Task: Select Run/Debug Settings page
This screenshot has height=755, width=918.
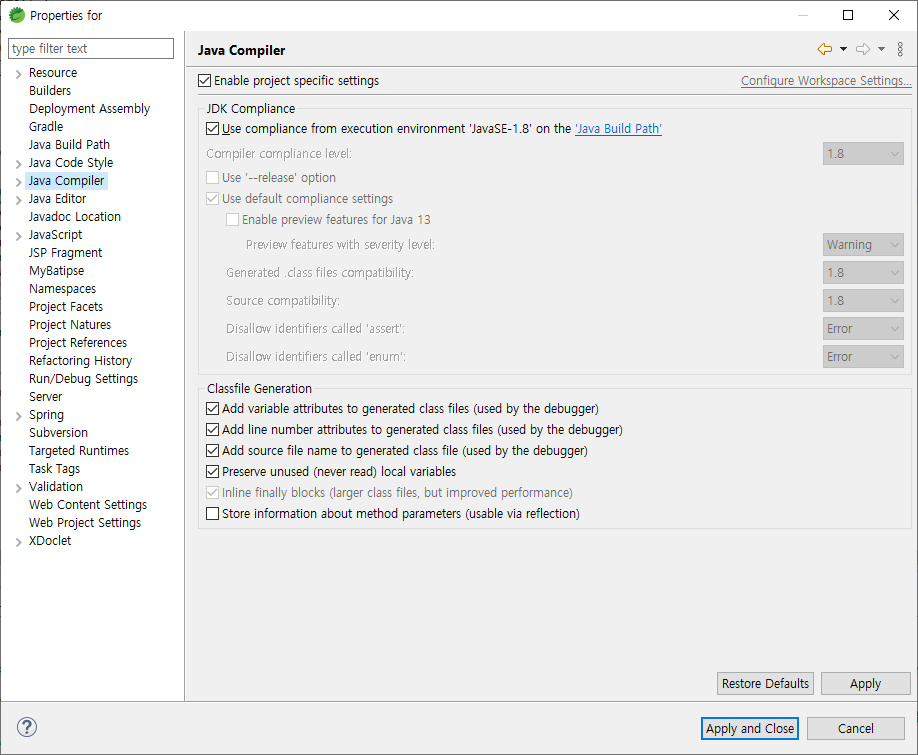Action: pyautogui.click(x=84, y=379)
